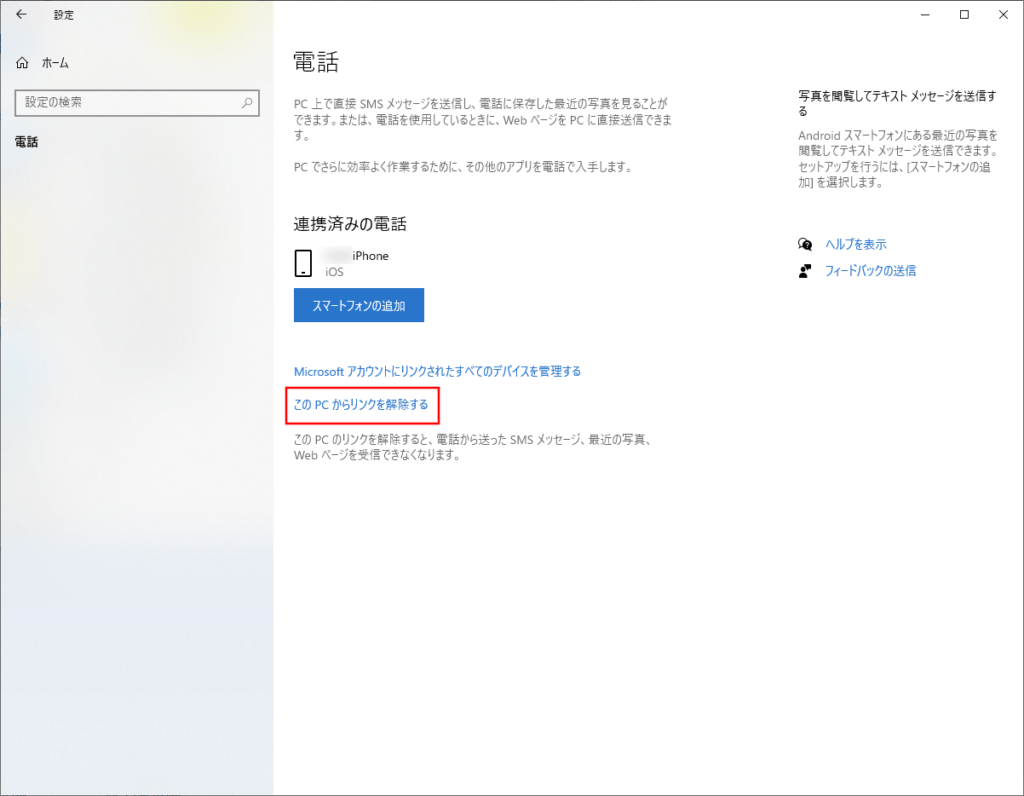Minimize the Settings window
1024x796 pixels.
click(x=925, y=14)
